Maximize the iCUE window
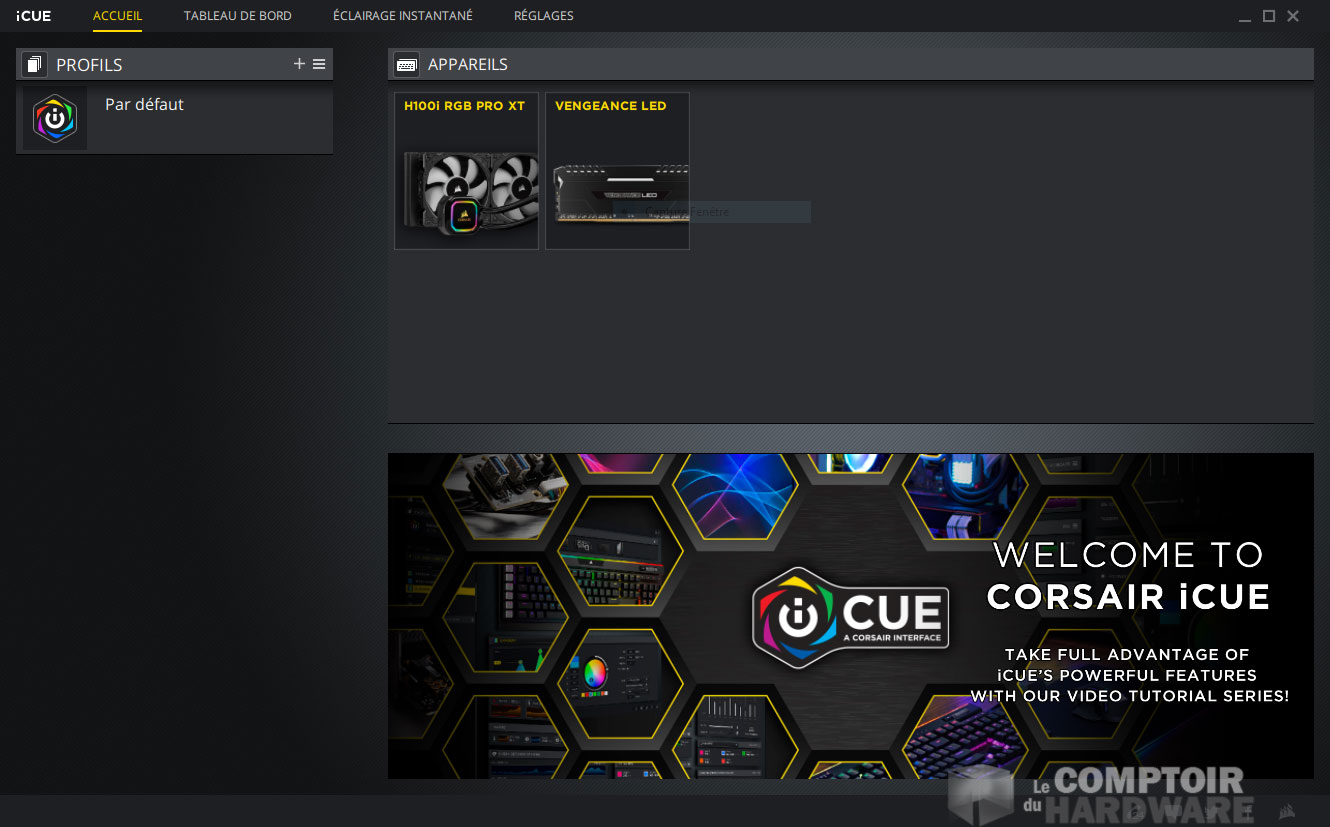The image size is (1330, 827). tap(1268, 16)
